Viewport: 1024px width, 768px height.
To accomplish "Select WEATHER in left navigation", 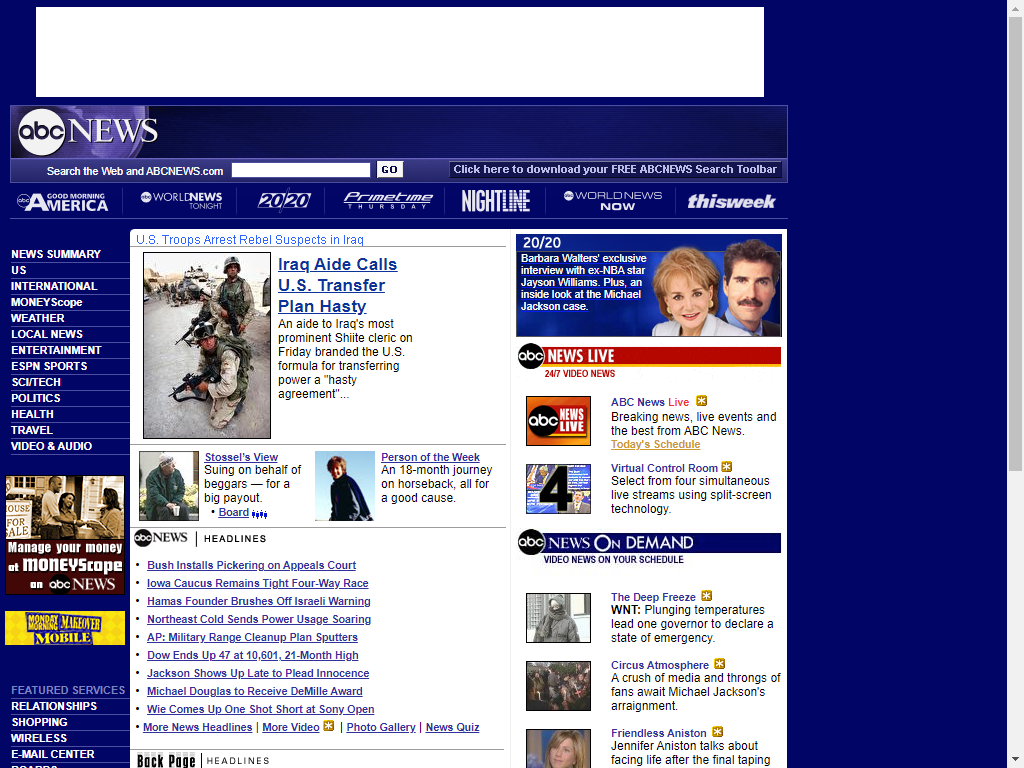I will [38, 318].
